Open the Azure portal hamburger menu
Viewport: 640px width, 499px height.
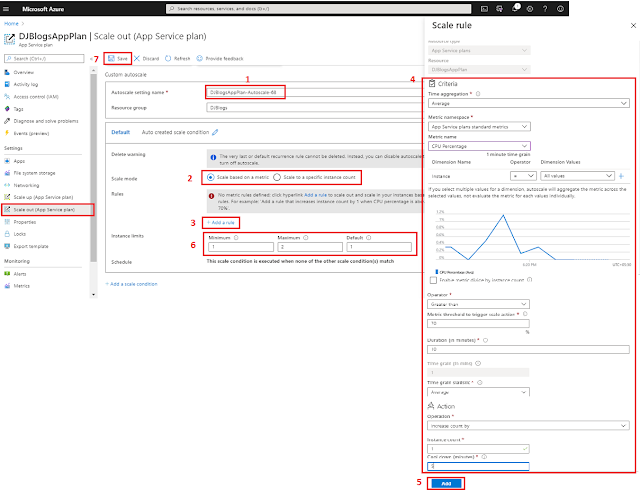tap(6, 9)
